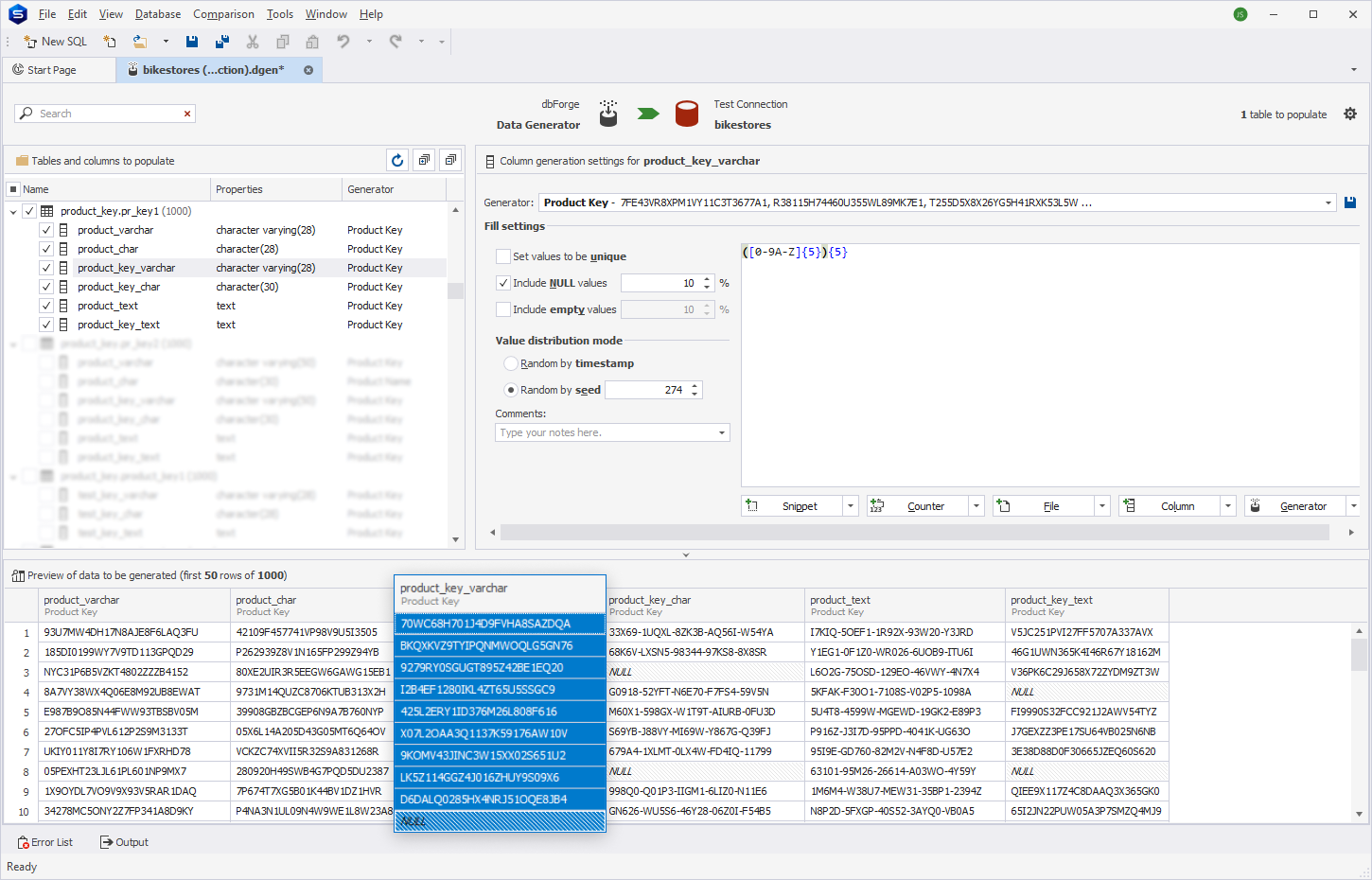Open the Counter dropdown arrow
1372x880 pixels.
tap(976, 506)
